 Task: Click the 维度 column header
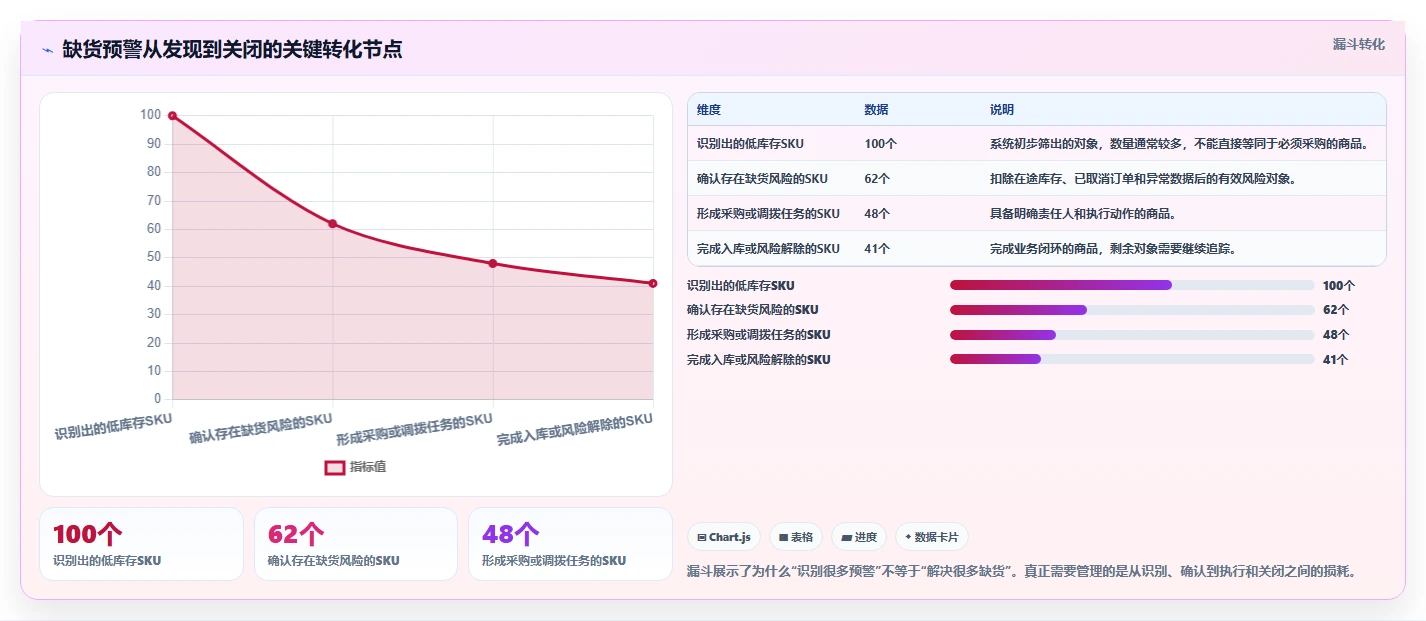[x=709, y=110]
